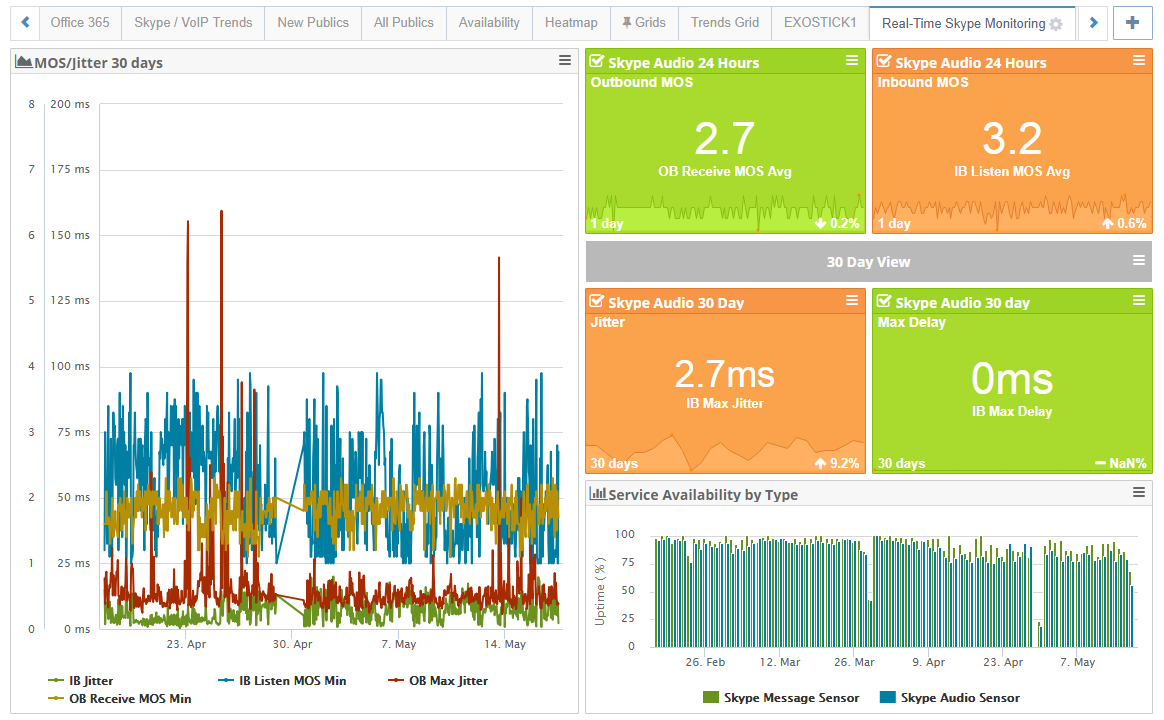Click the '30 days' label on the Max Delay card
Viewport: 1164px width, 720px height.
(x=901, y=463)
